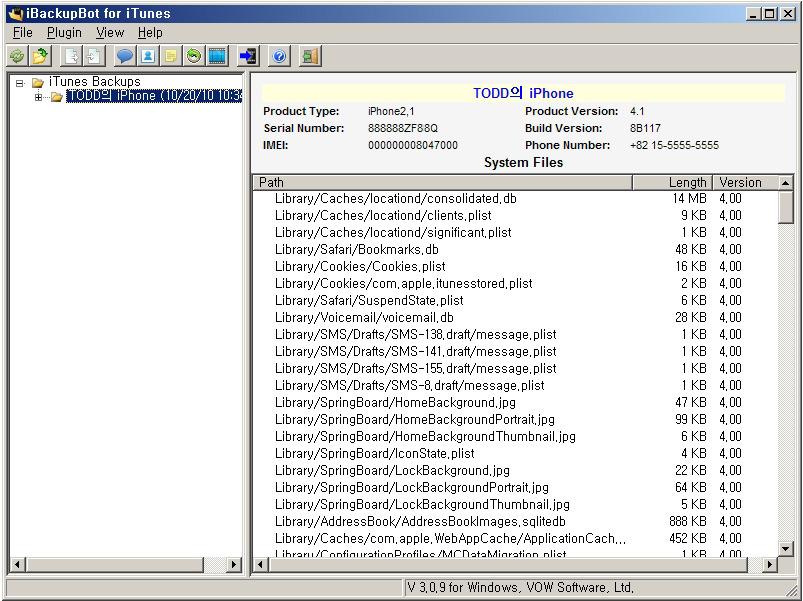Sort files by Path column header
The image size is (803, 601).
coord(442,182)
